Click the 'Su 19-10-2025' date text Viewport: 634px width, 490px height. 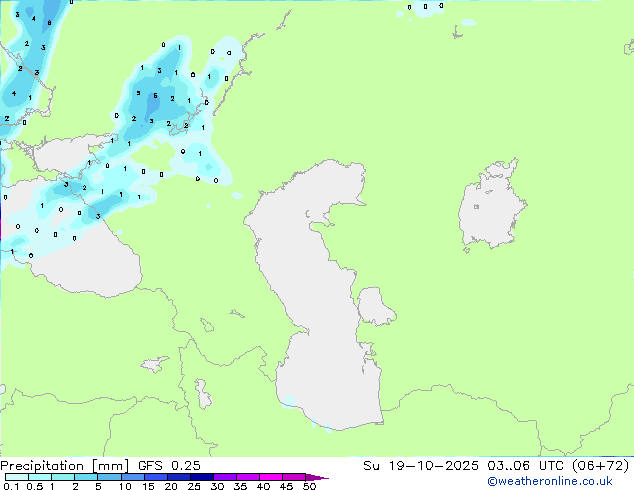421,466
